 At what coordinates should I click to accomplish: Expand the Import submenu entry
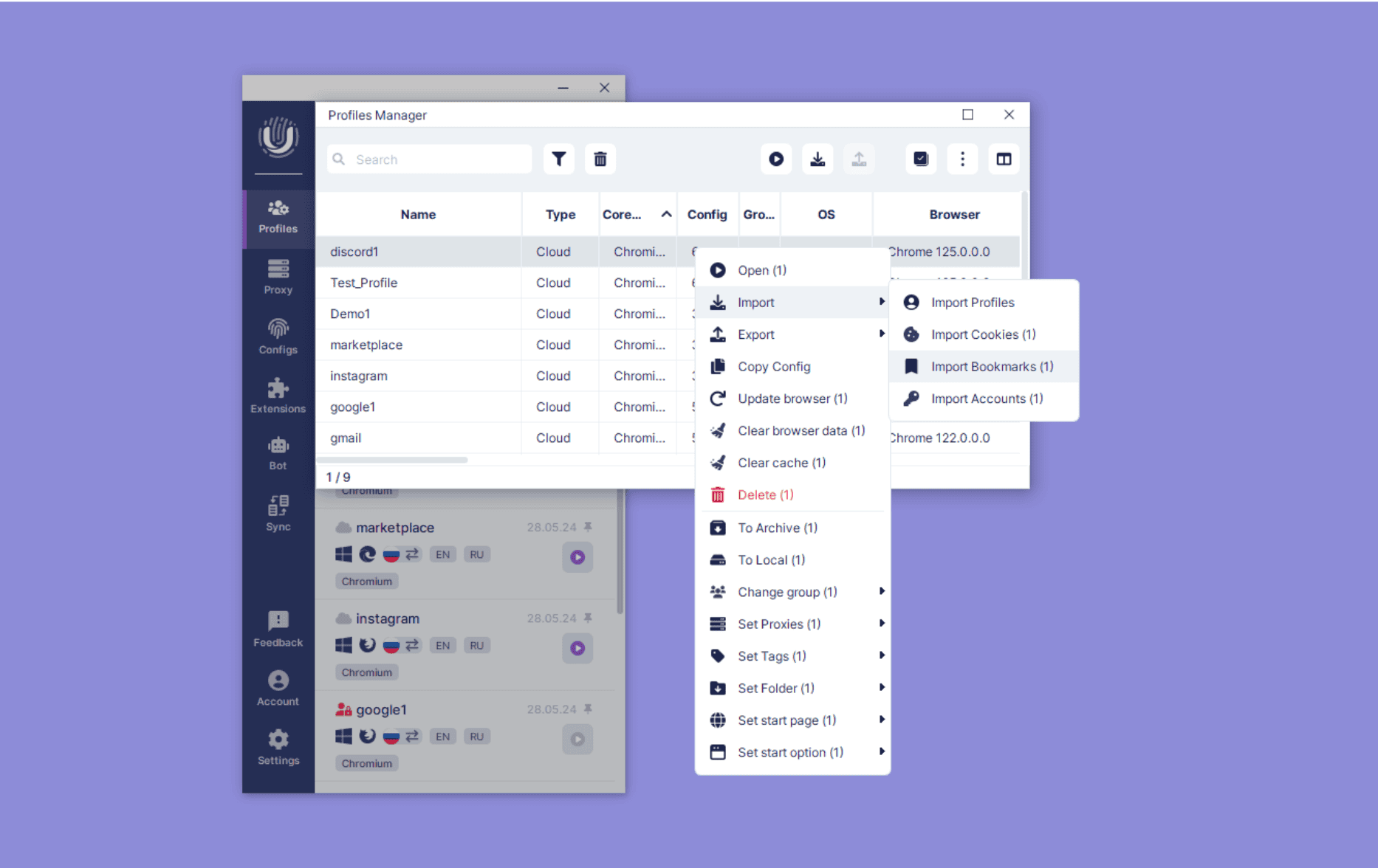coord(792,303)
